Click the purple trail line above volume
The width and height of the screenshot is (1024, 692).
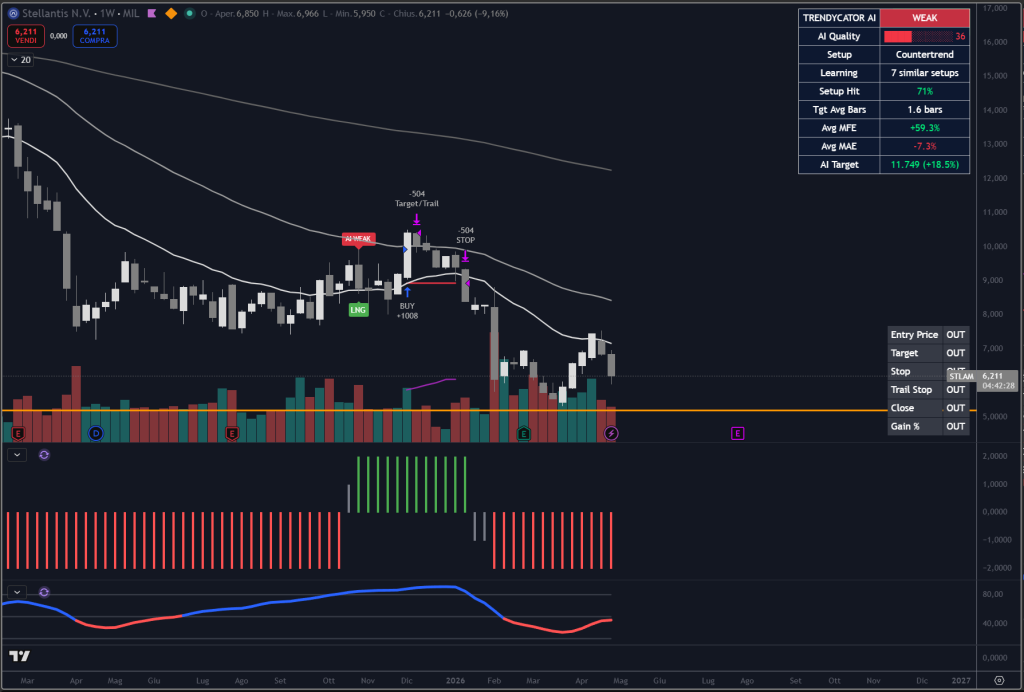(x=430, y=383)
